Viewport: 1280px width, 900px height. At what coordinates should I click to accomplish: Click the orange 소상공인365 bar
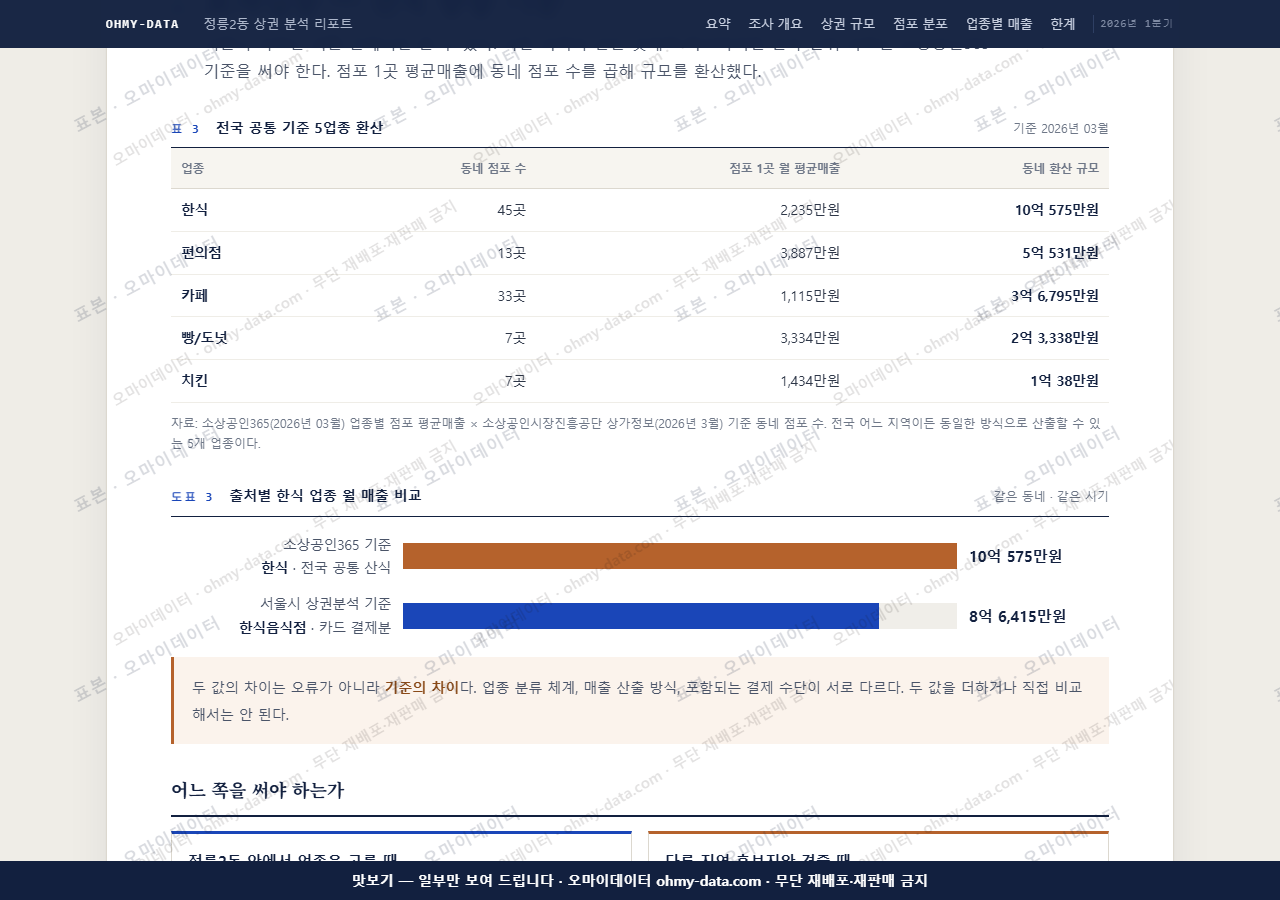pos(680,556)
